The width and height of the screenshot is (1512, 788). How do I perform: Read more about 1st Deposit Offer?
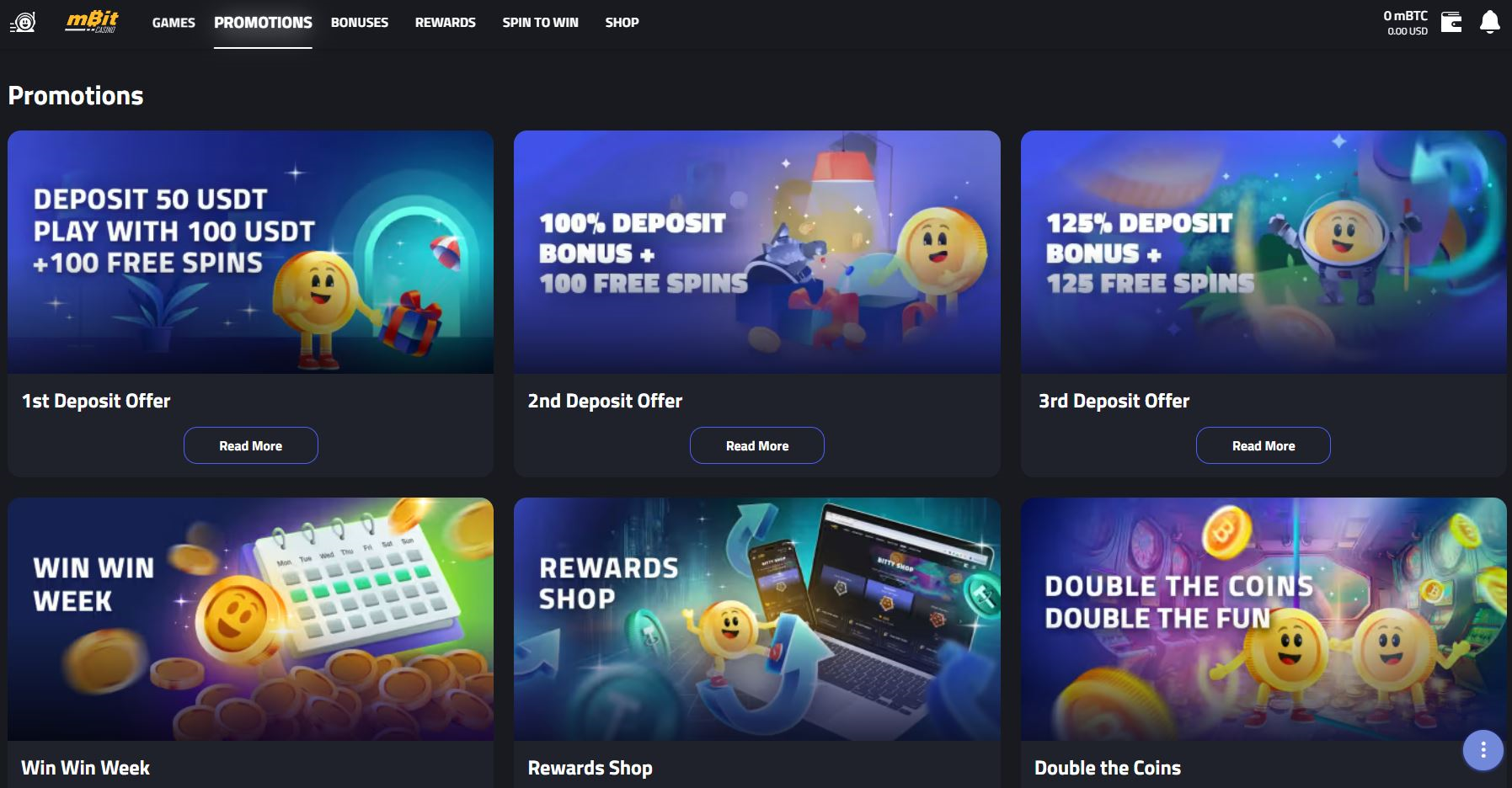pyautogui.click(x=251, y=445)
